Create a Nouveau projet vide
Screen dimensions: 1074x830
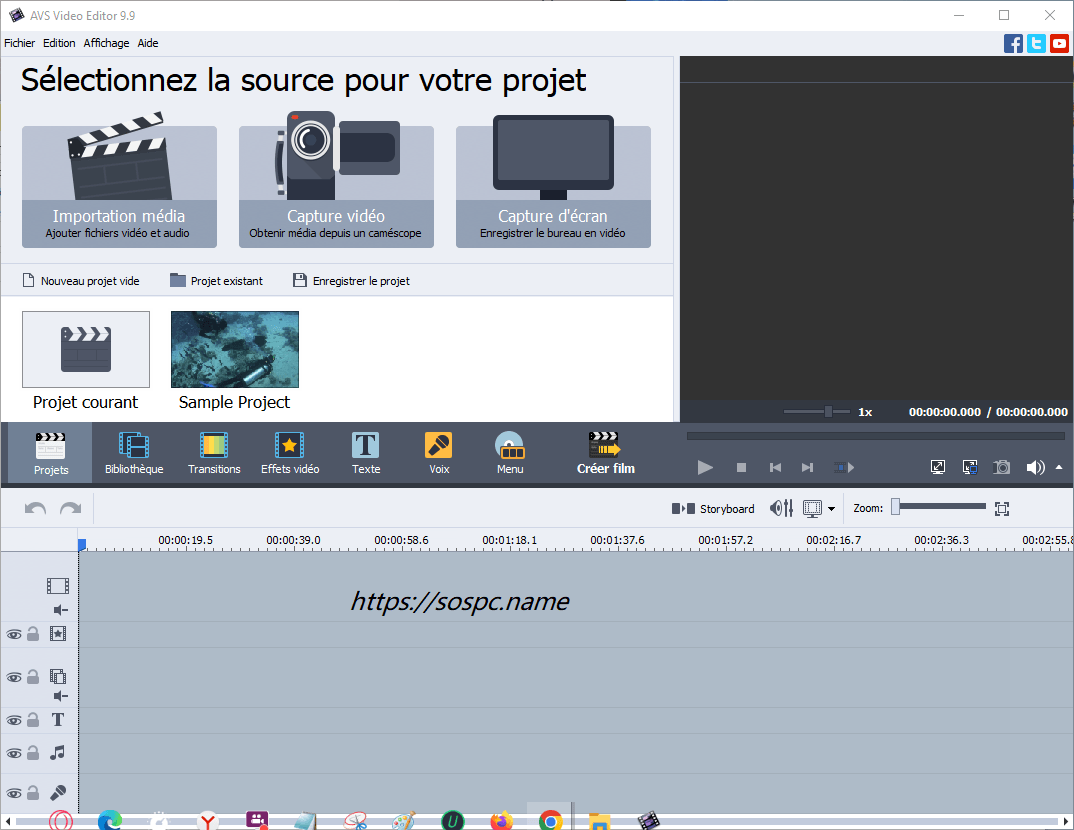coord(81,281)
